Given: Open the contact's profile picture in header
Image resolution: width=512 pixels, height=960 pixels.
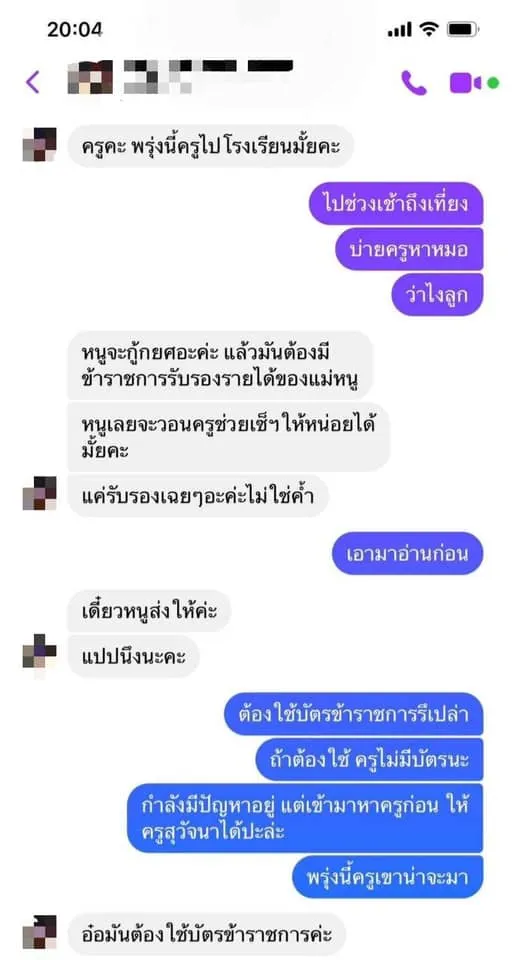Looking at the screenshot, I should pos(90,77).
